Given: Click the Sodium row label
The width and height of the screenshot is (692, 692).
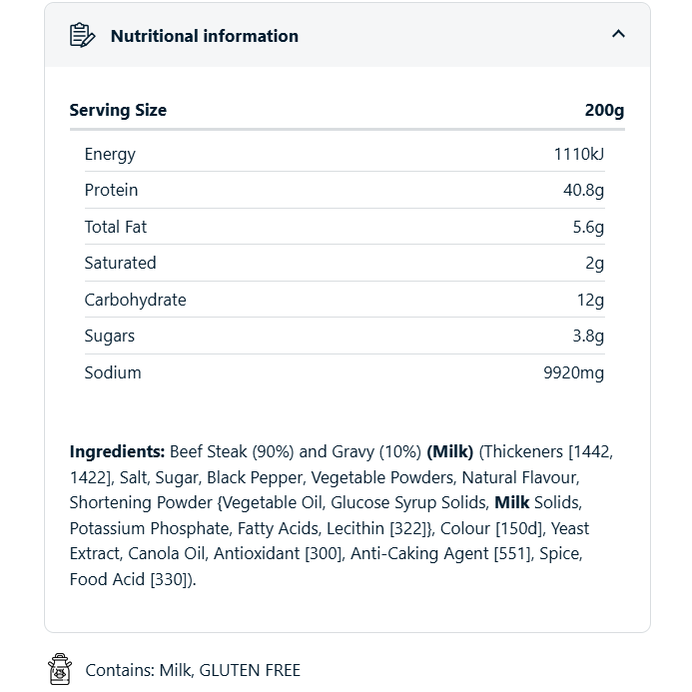Looking at the screenshot, I should coord(112,372).
